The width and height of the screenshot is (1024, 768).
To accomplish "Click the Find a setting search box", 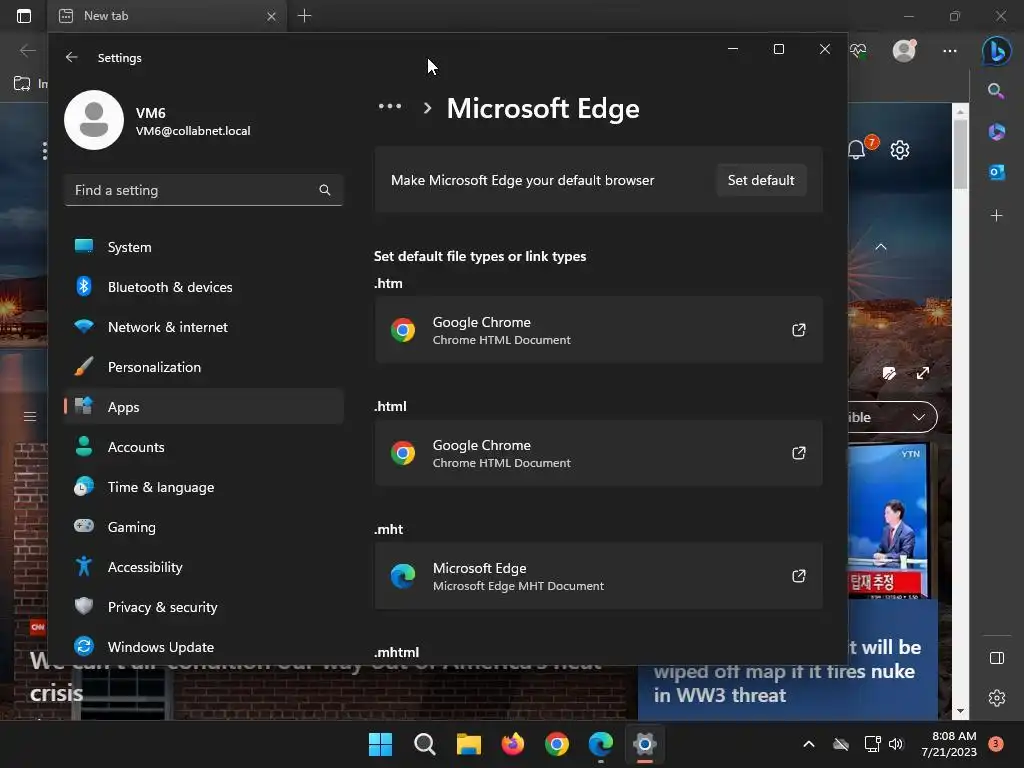I will coord(203,190).
